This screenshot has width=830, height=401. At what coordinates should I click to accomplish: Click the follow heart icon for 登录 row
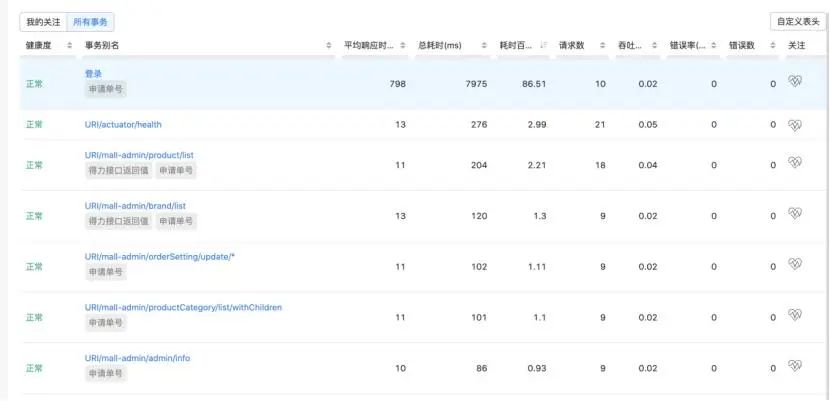pos(795,82)
